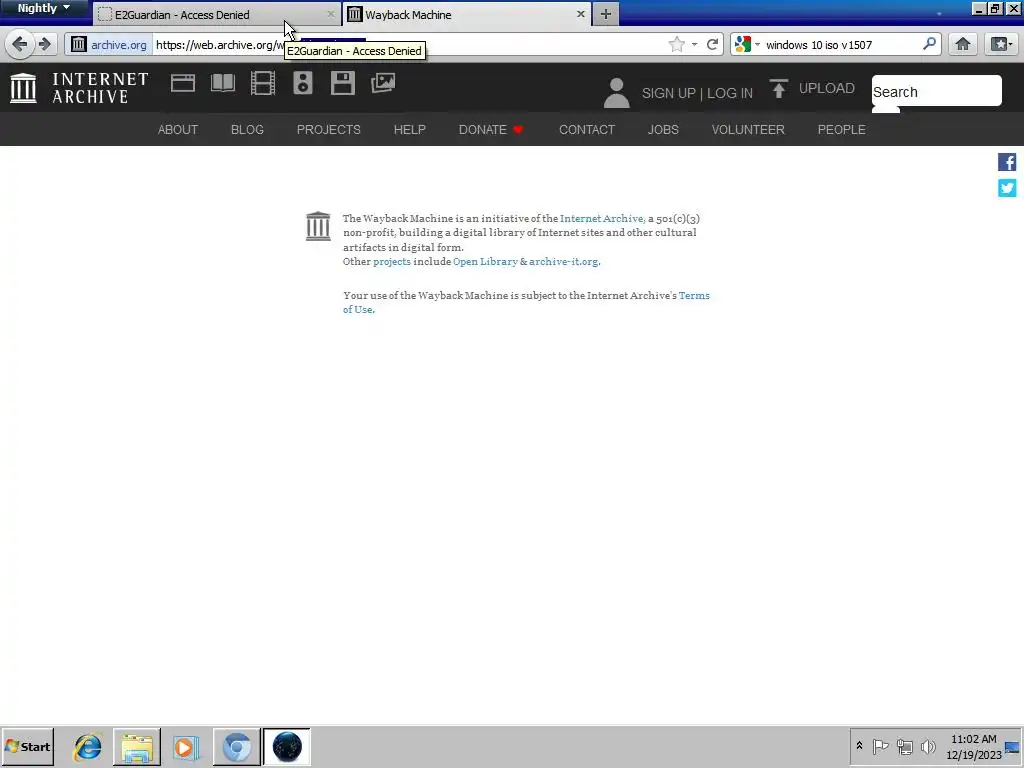Open the Video film strip icon
The height and width of the screenshot is (768, 1024).
click(x=263, y=83)
